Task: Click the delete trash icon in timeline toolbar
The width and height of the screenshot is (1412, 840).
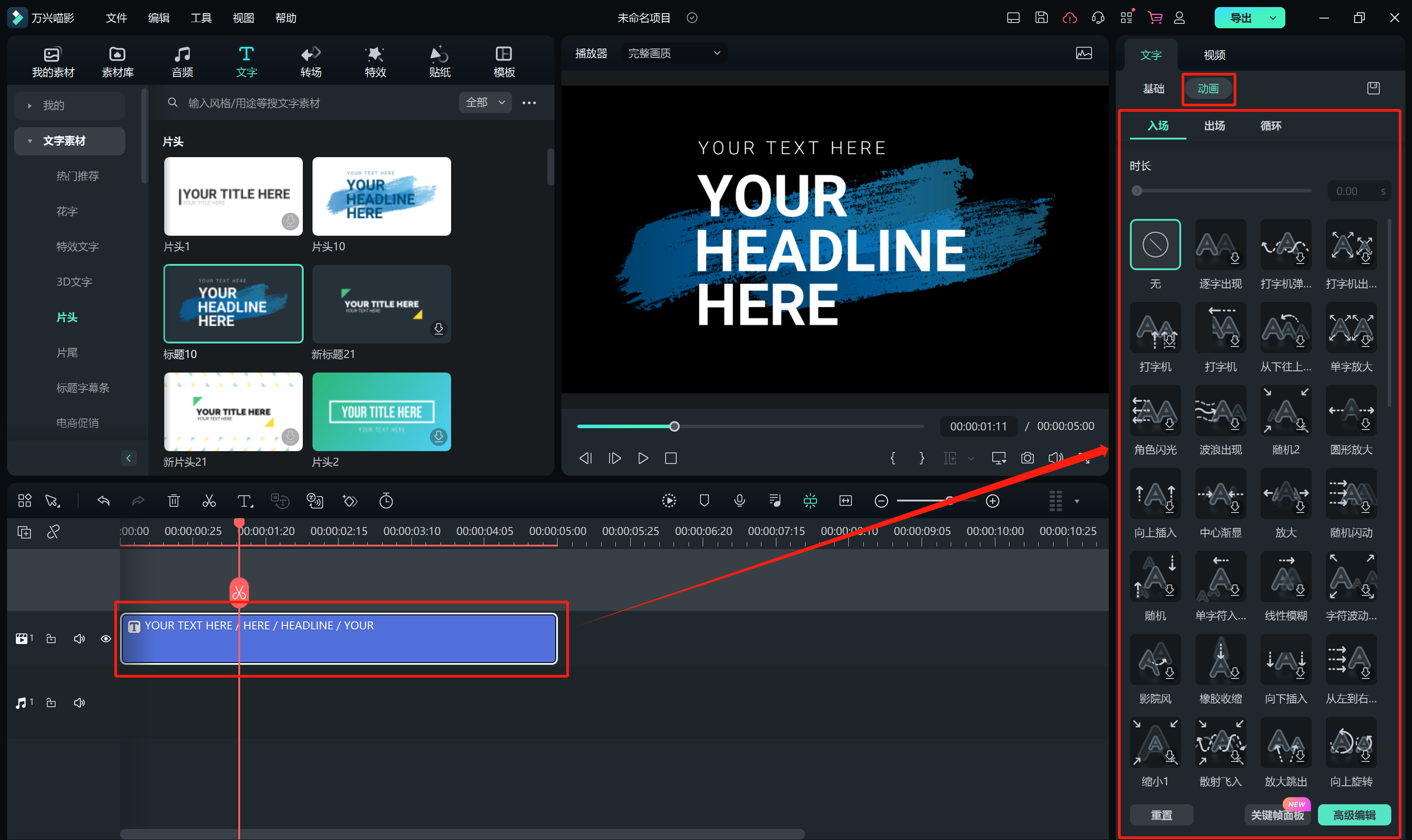Action: tap(174, 501)
